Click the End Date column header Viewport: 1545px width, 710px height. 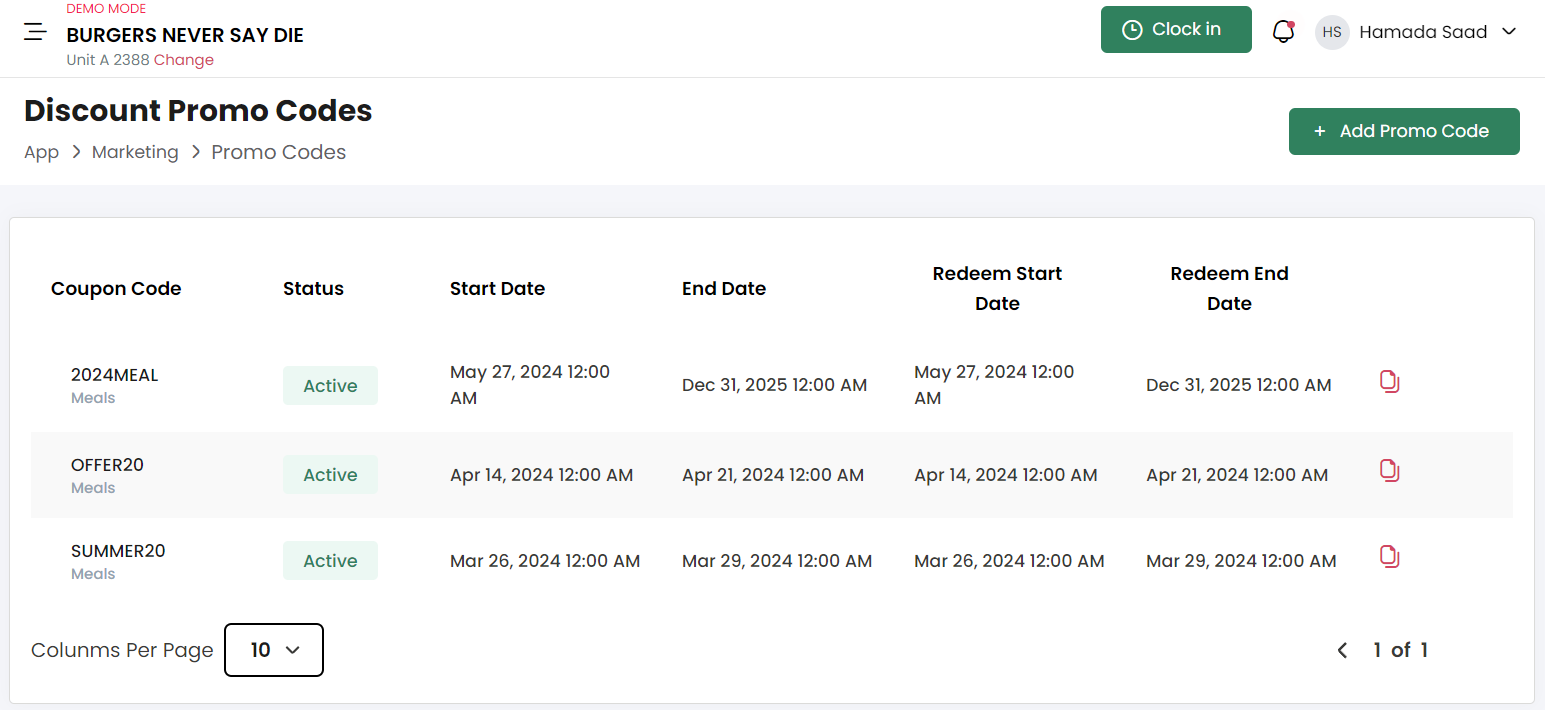tap(724, 289)
